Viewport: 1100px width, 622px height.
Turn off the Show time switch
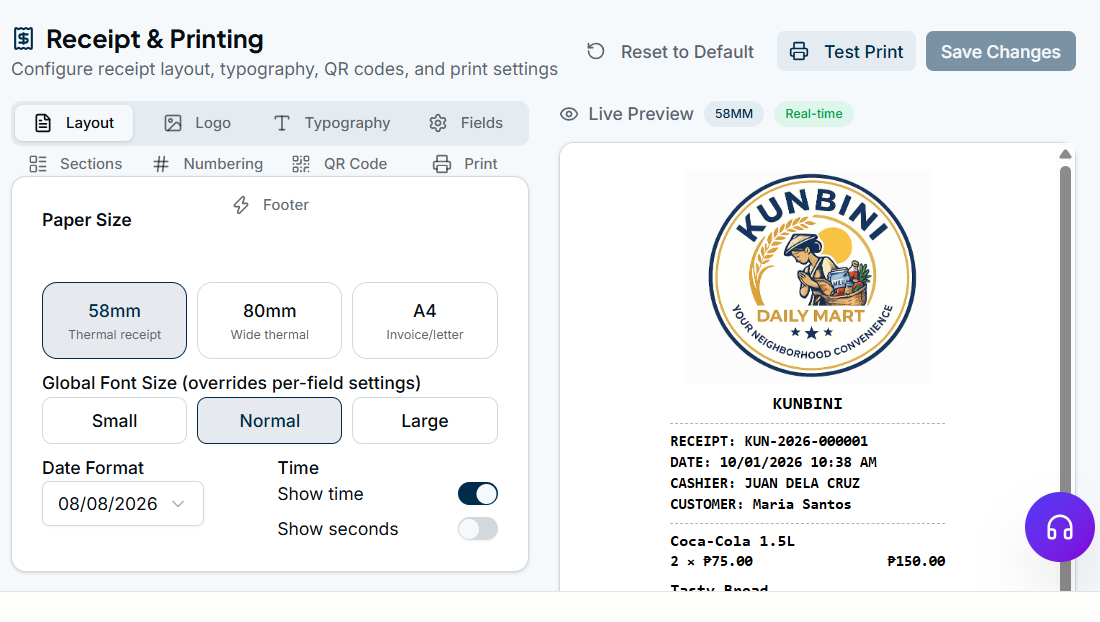[478, 494]
